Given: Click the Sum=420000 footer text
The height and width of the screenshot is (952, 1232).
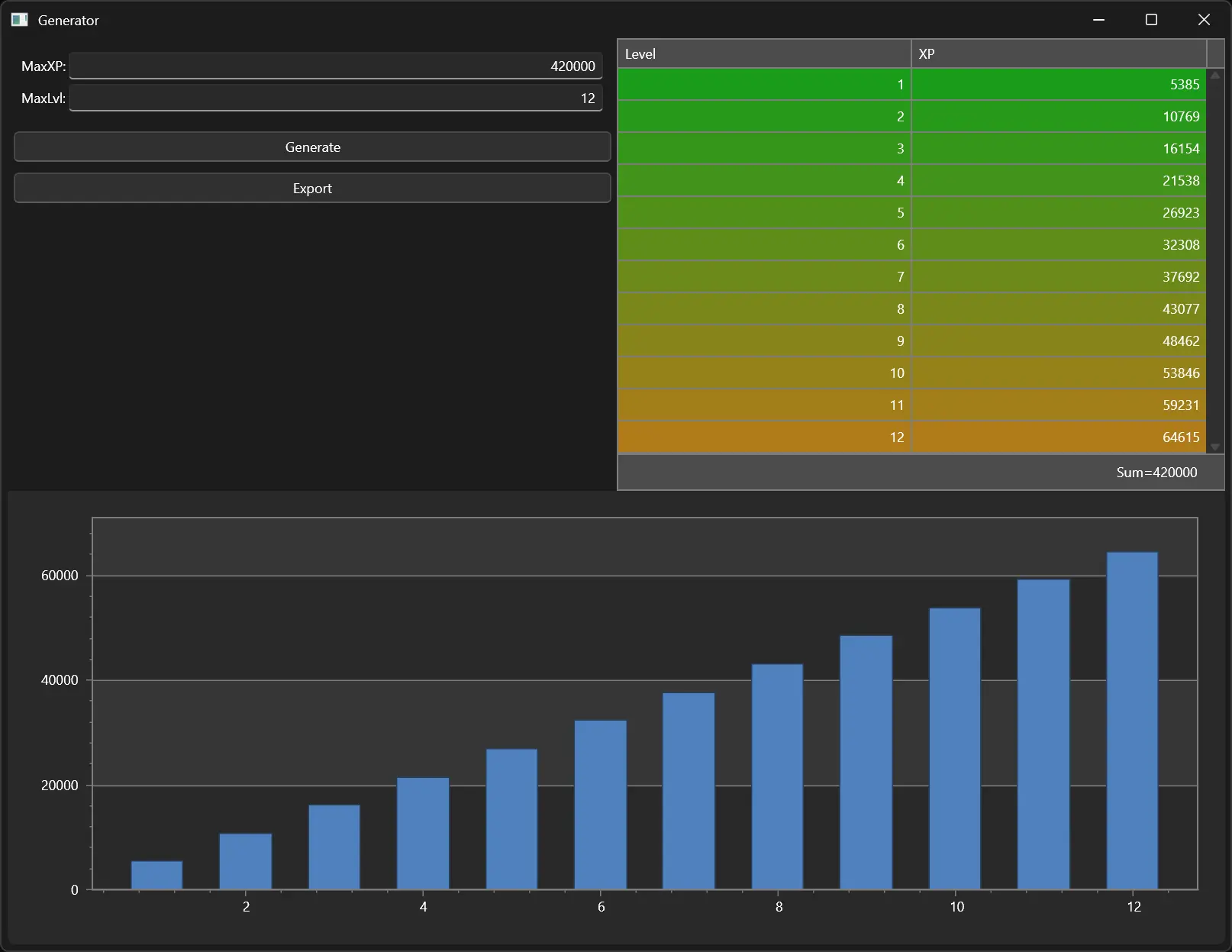Looking at the screenshot, I should 1156,473.
